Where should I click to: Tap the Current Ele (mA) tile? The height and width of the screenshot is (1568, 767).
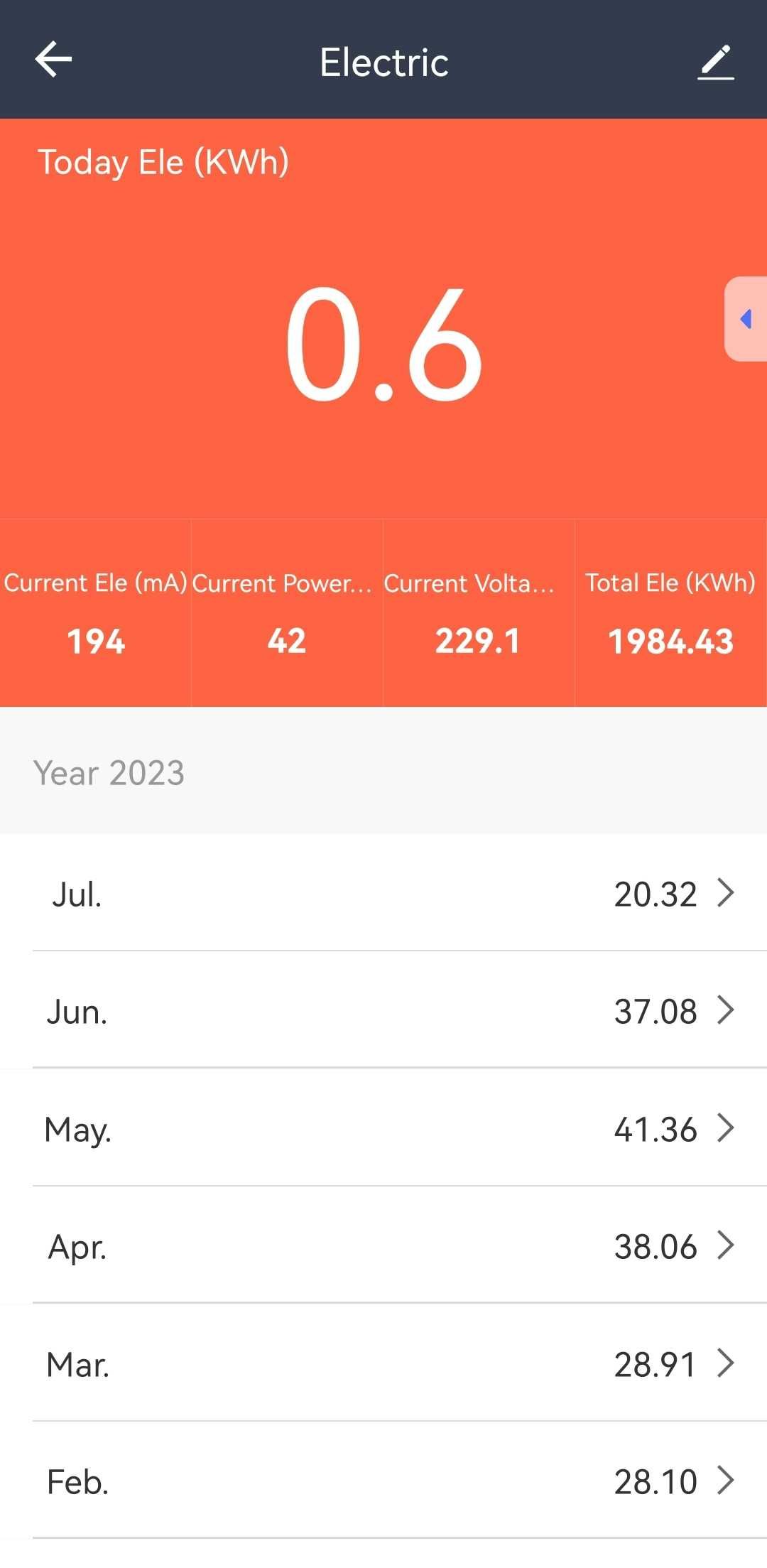tap(95, 613)
